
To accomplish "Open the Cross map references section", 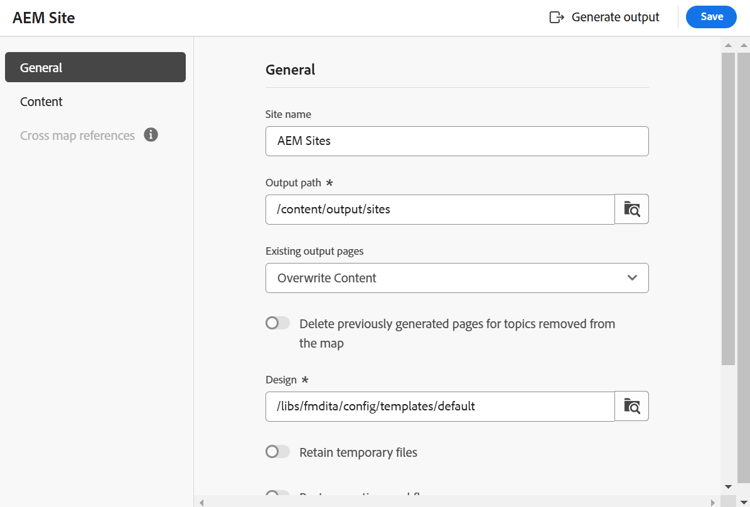I will 77,135.
